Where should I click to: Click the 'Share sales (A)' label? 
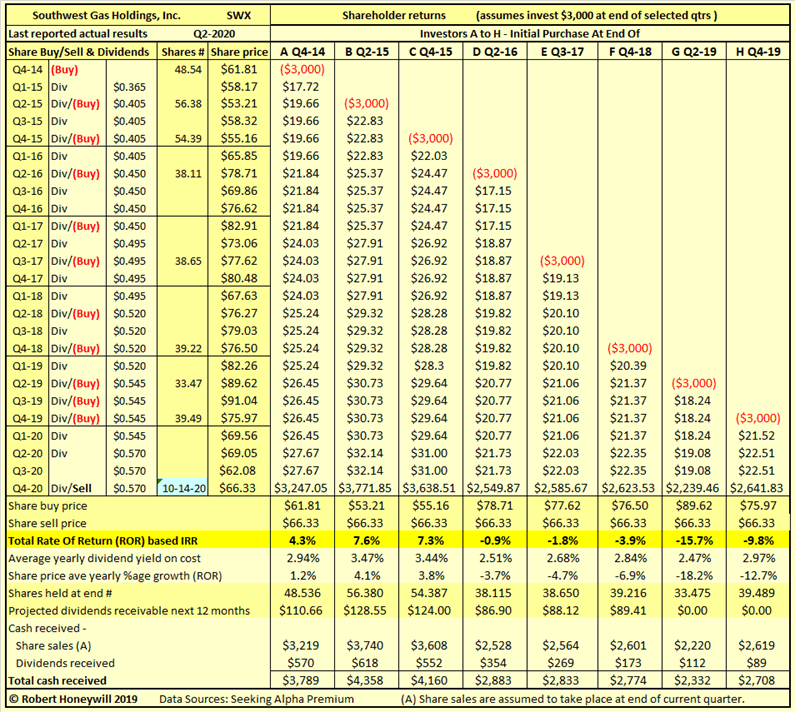(x=53, y=646)
